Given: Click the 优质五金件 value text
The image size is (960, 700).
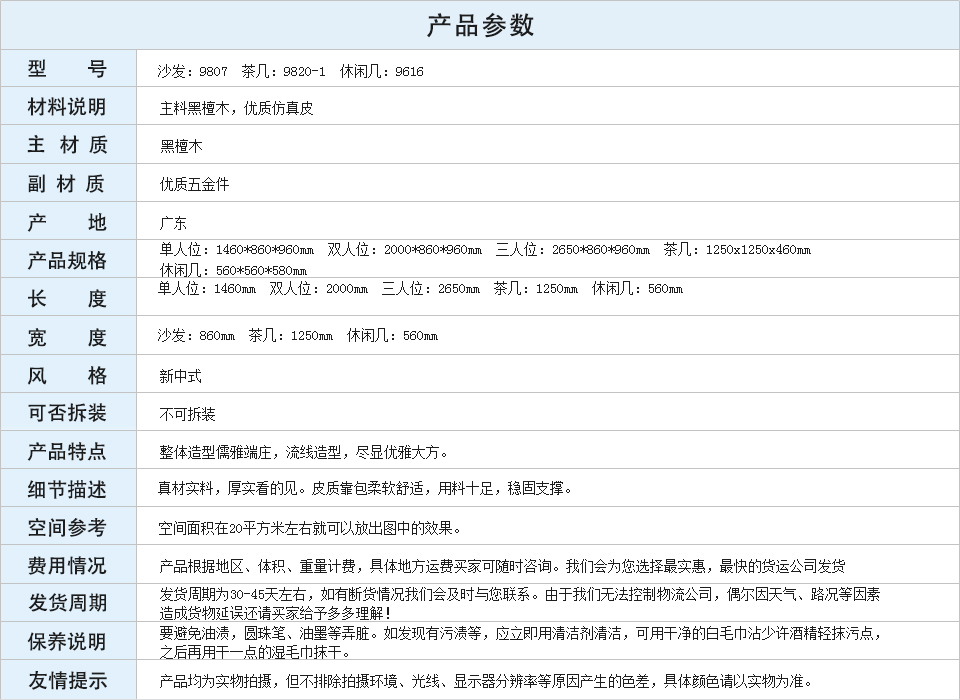Looking at the screenshot, I should (x=194, y=184).
